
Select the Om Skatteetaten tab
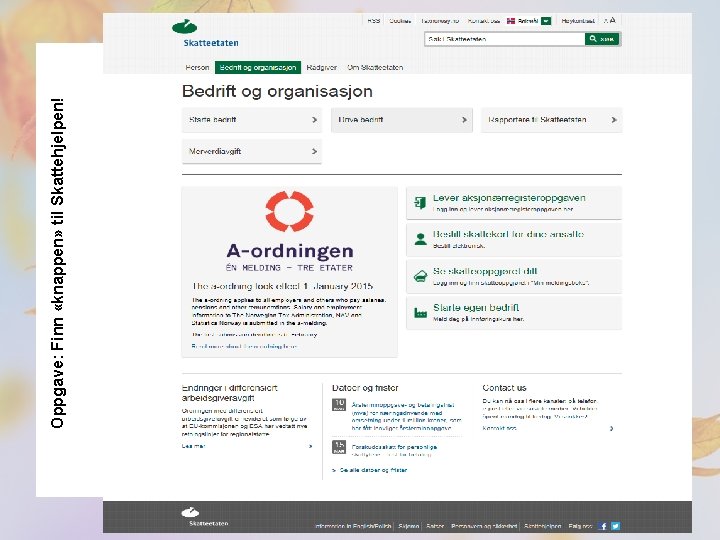point(375,68)
